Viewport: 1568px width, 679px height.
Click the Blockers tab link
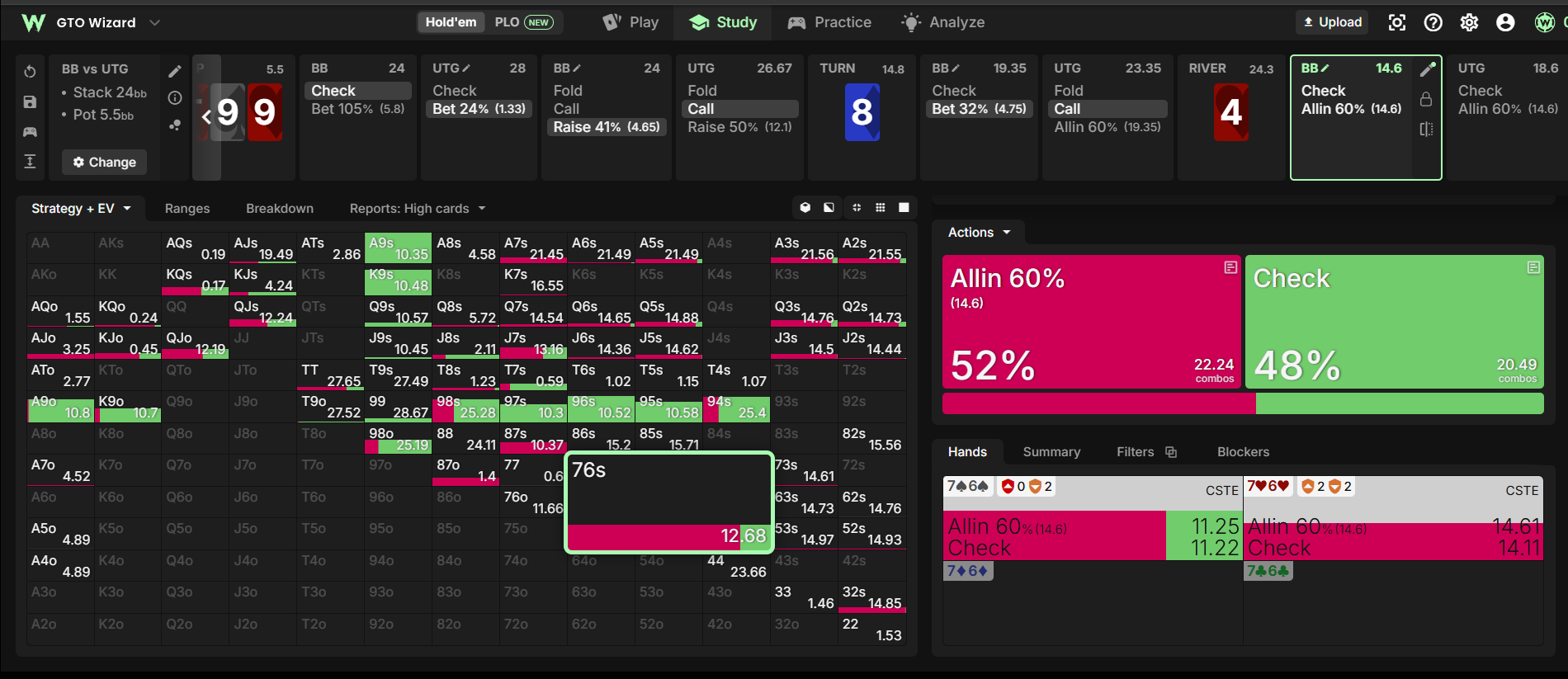click(x=1243, y=452)
